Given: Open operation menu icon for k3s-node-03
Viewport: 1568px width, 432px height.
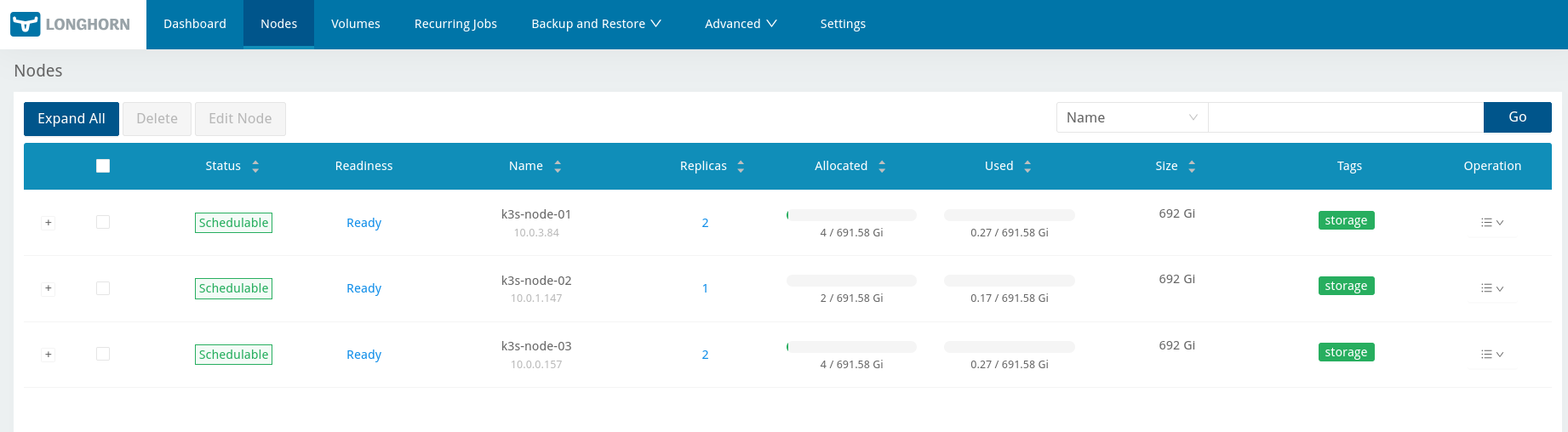Looking at the screenshot, I should click(x=1491, y=355).
